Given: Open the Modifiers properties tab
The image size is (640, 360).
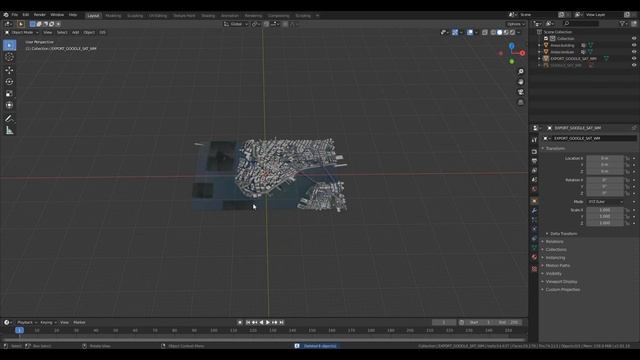Looking at the screenshot, I should coord(534,211).
